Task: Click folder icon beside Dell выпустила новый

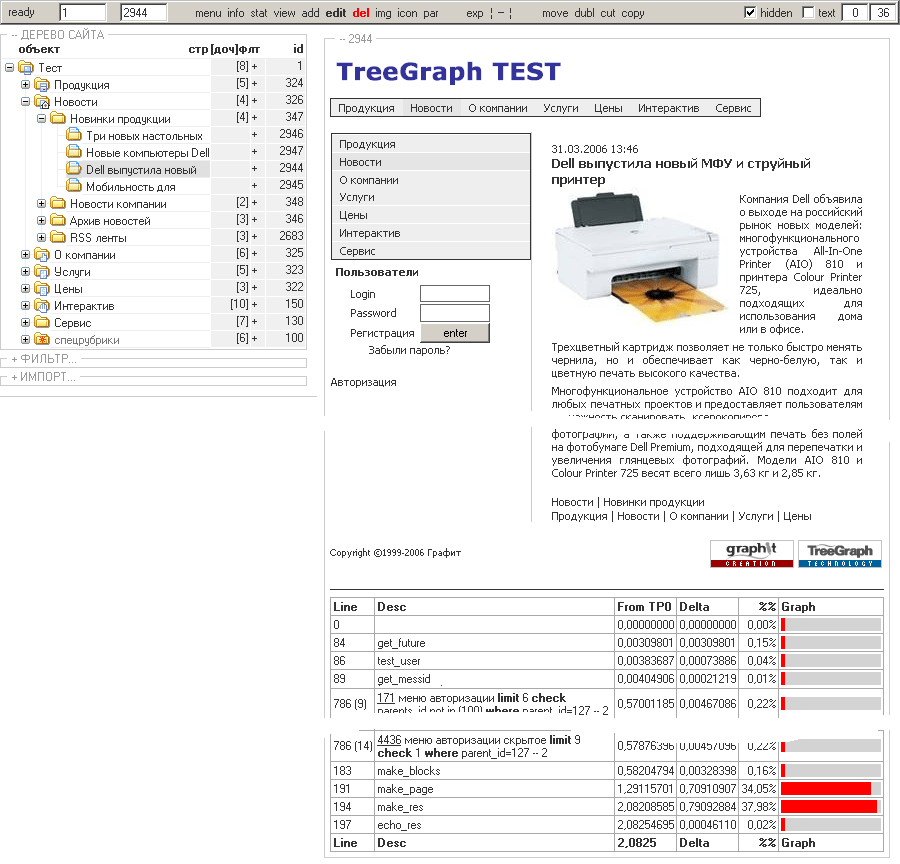Action: (74, 169)
